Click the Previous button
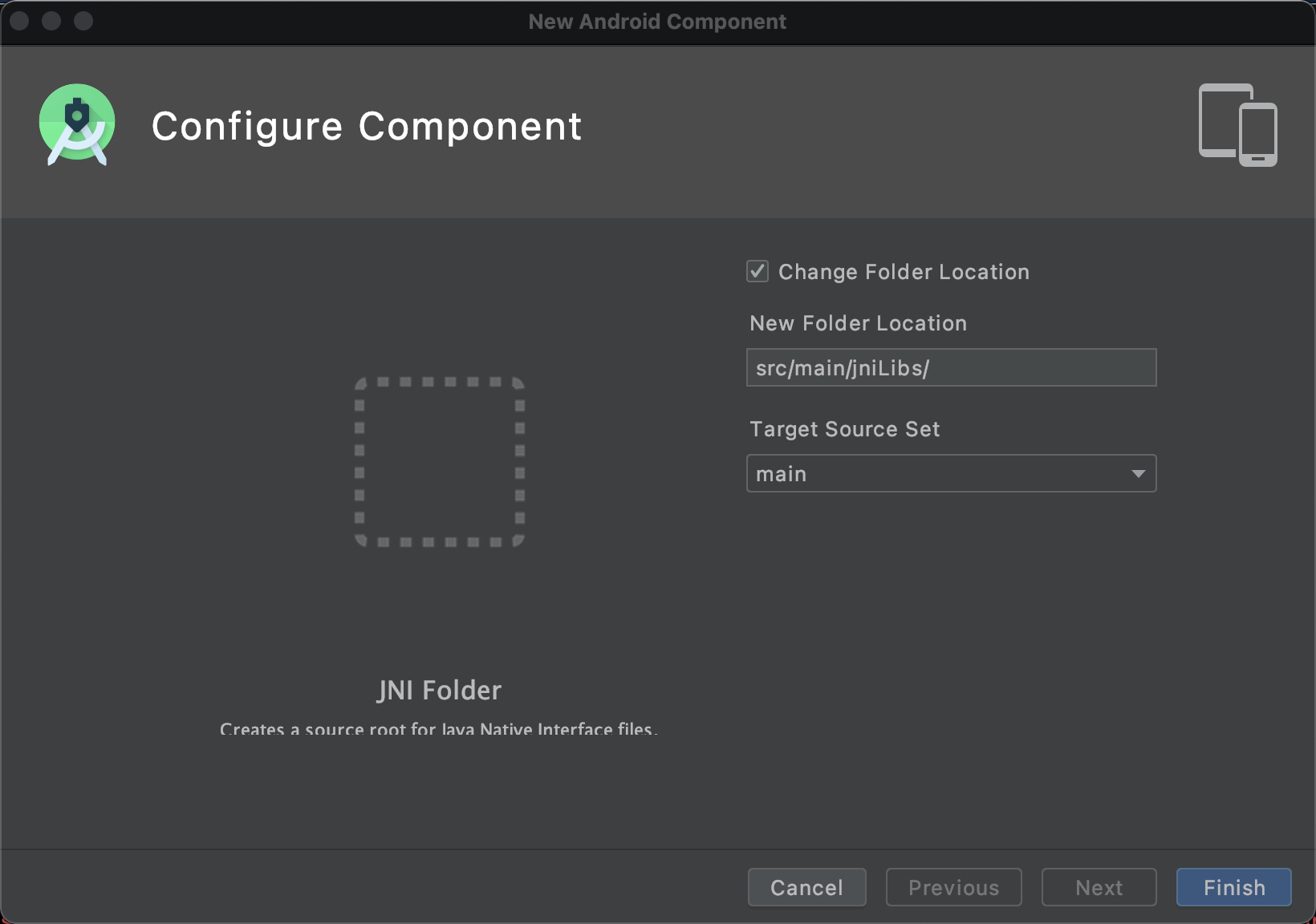Image resolution: width=1316 pixels, height=924 pixels. (x=953, y=887)
